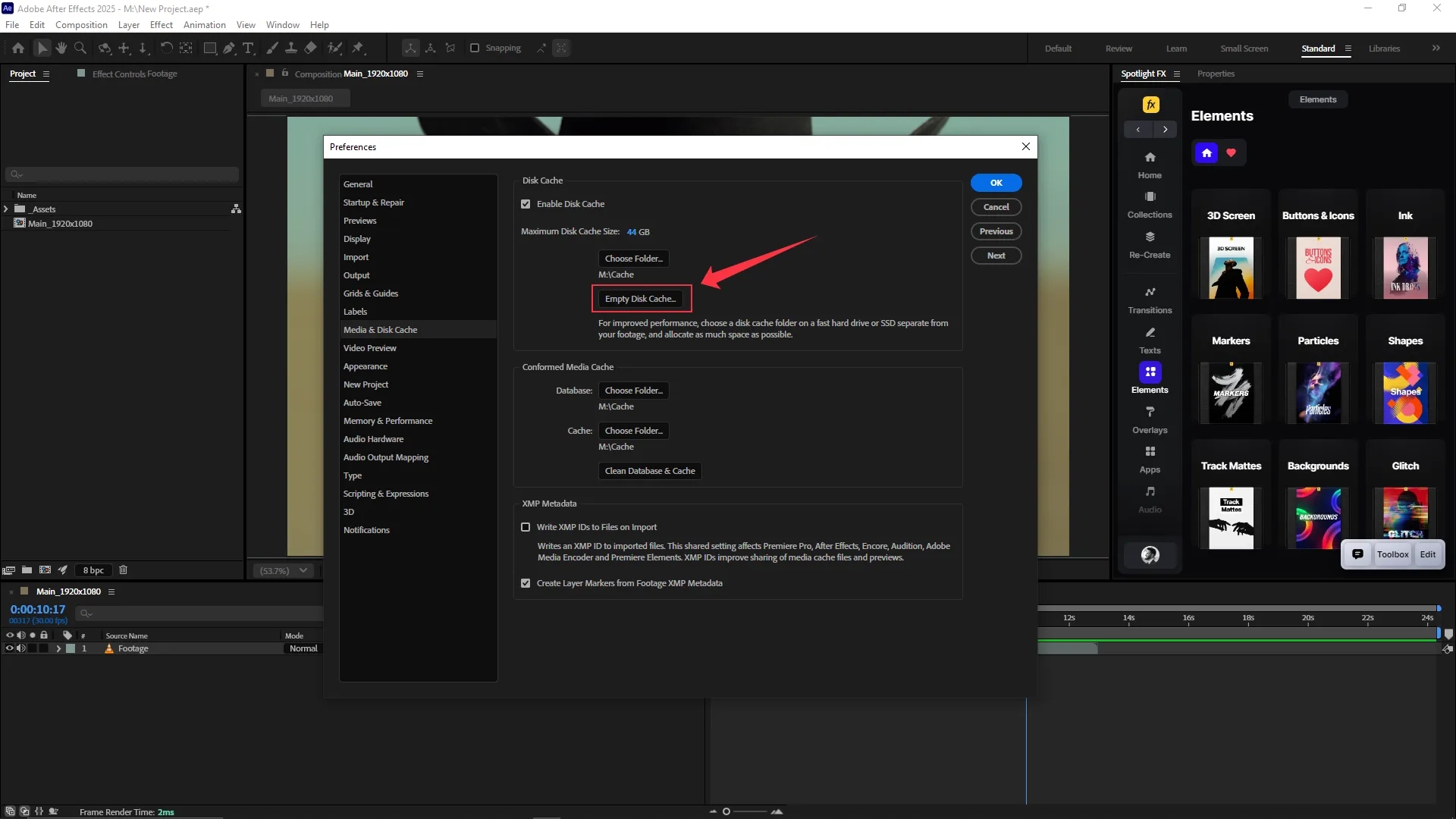Open Transitions in Spotlight FX sidebar
The height and width of the screenshot is (819, 1456).
(x=1150, y=300)
